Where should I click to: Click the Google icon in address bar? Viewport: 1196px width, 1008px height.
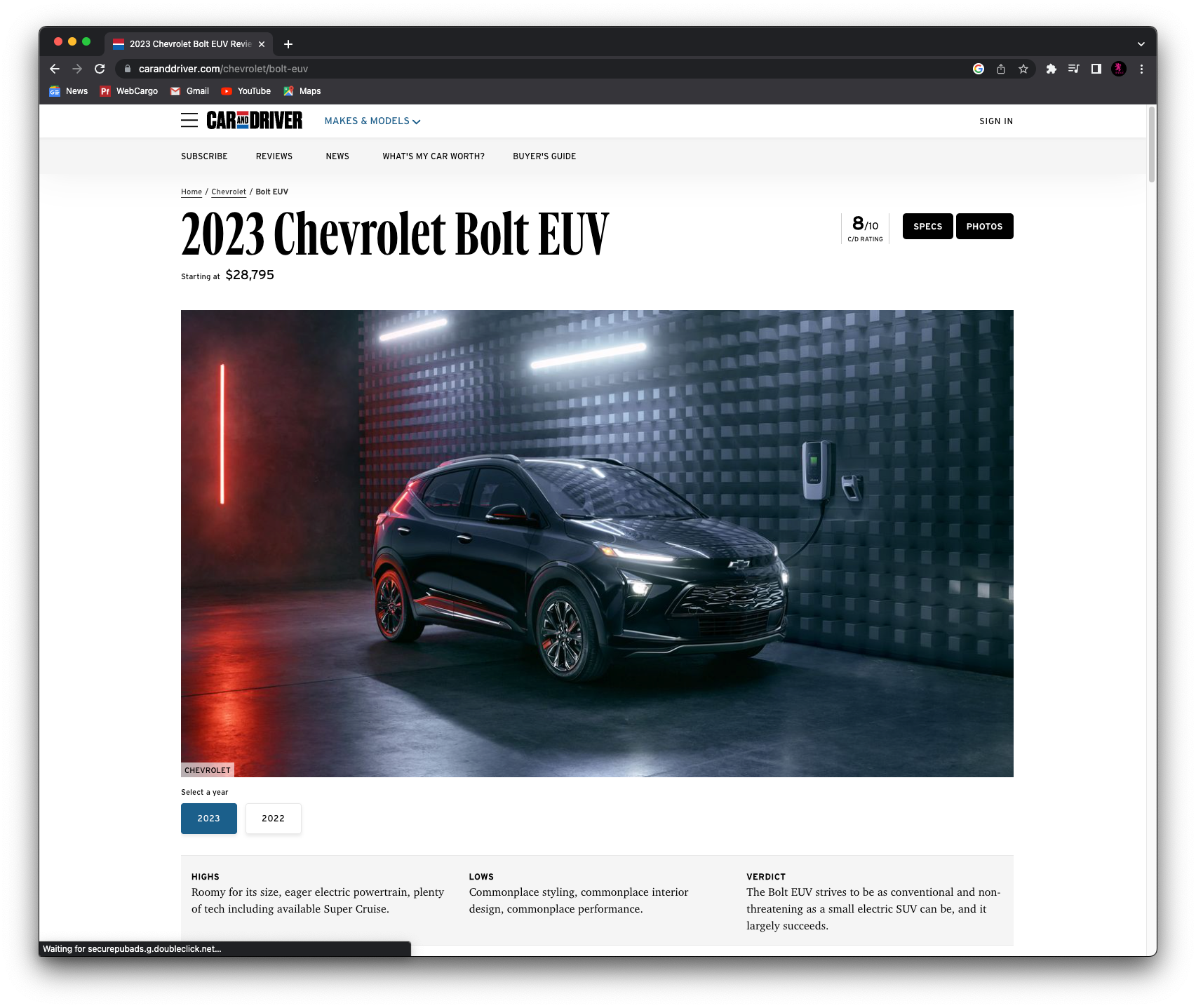point(979,69)
